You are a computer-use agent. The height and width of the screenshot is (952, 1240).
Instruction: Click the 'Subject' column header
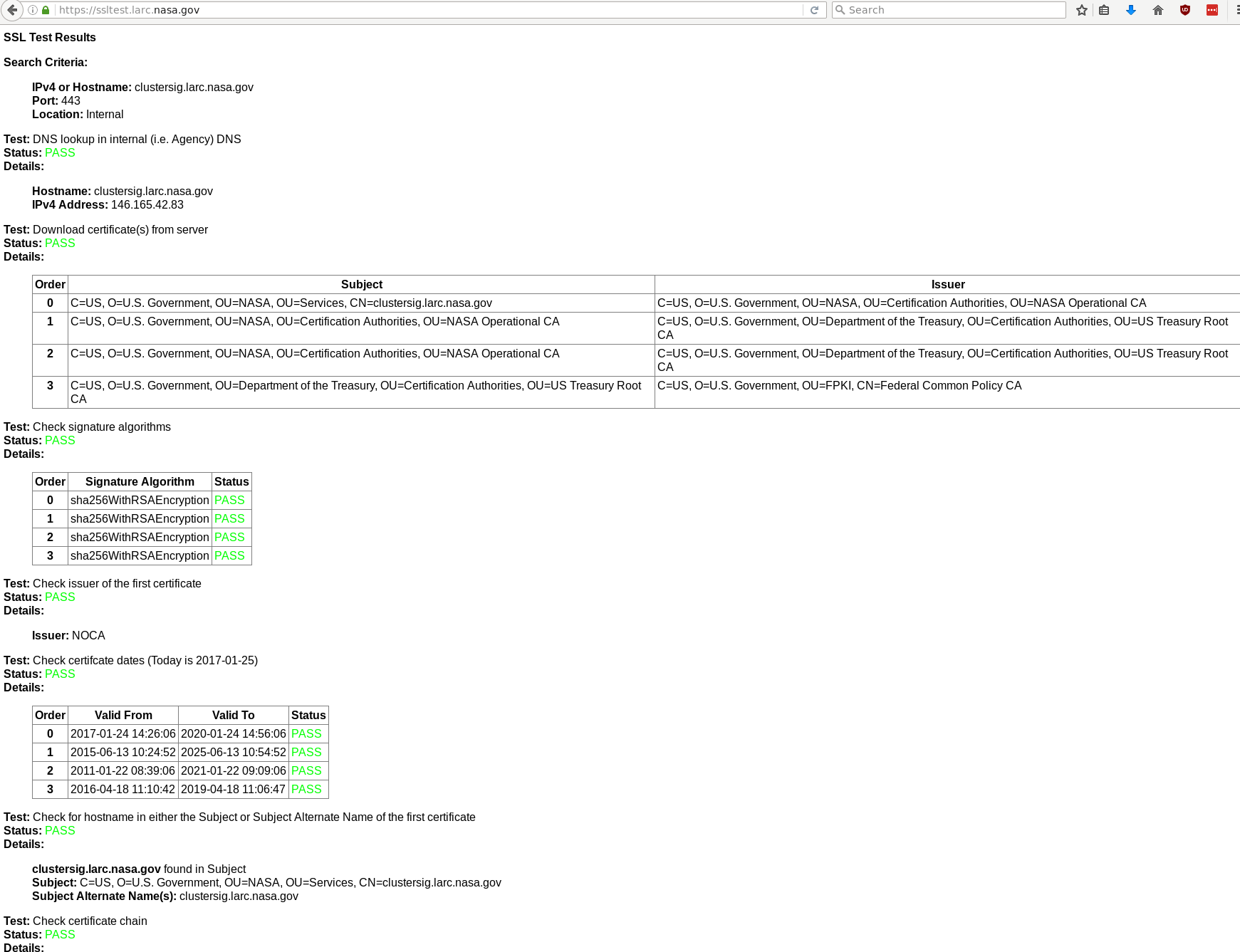click(362, 284)
